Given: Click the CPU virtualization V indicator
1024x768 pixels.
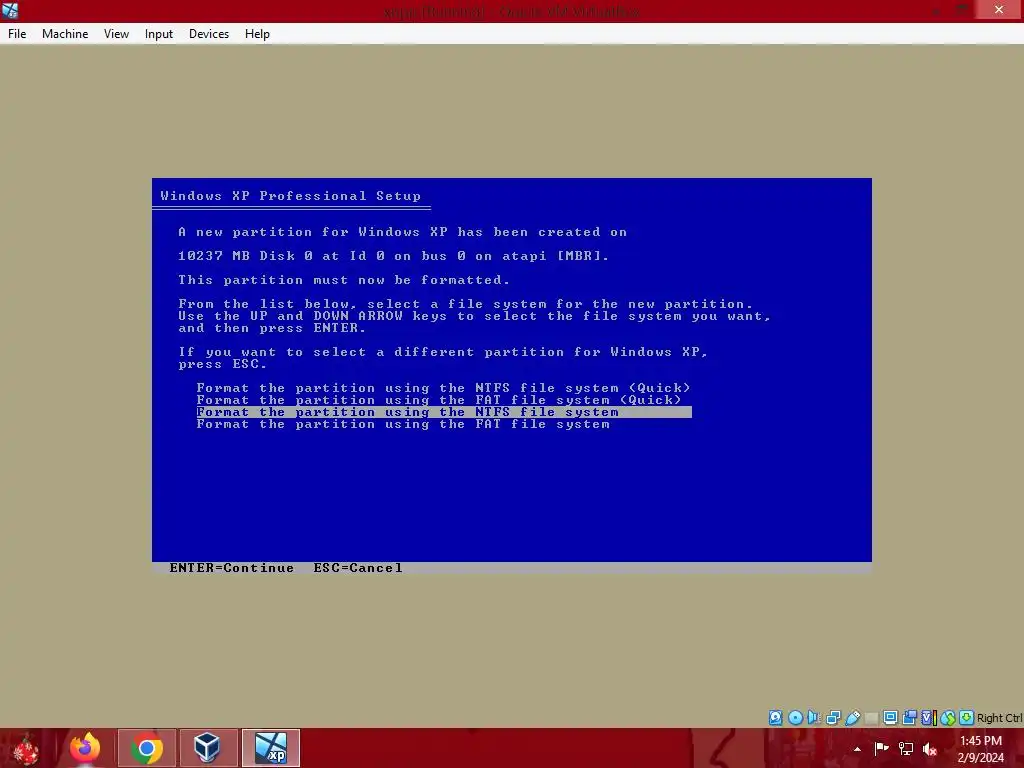Looking at the screenshot, I should pyautogui.click(x=929, y=718).
